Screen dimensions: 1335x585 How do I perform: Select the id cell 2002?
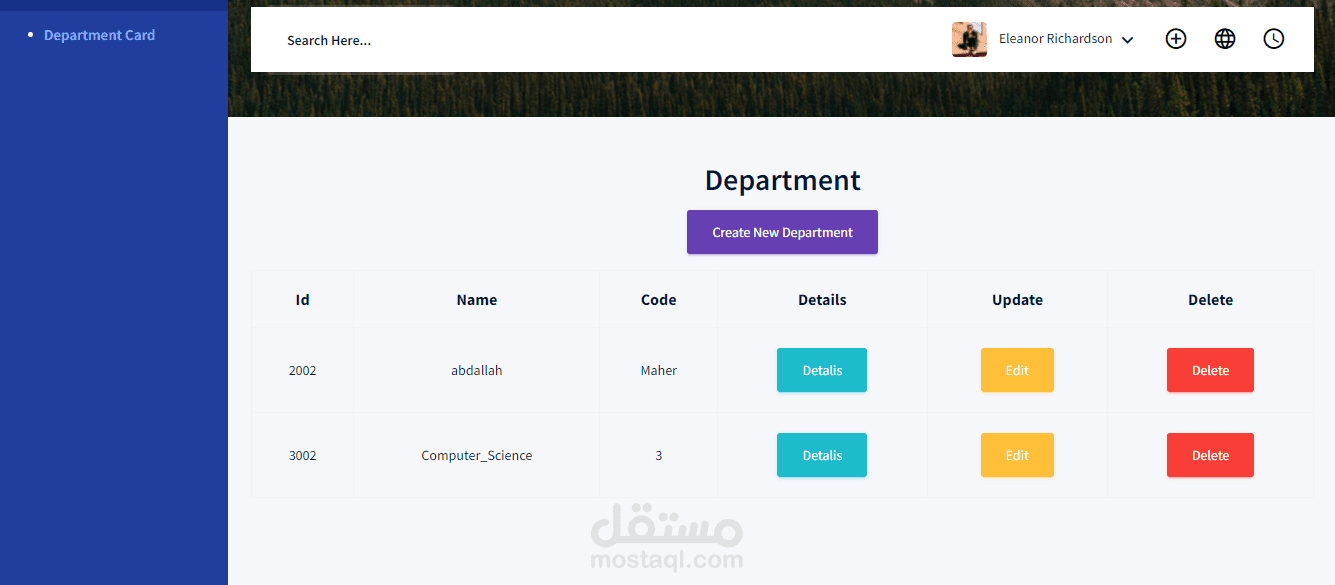[x=303, y=370]
